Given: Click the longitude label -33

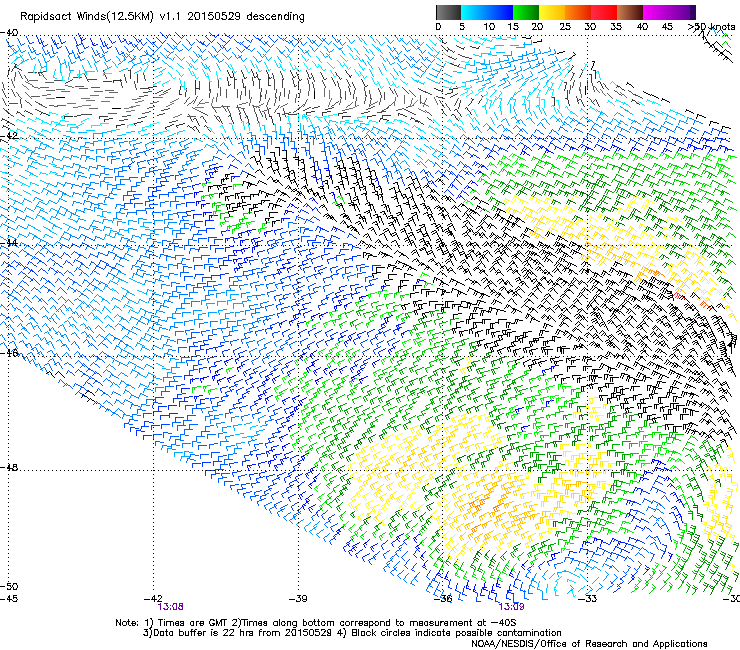Looking at the screenshot, I should tap(587, 599).
